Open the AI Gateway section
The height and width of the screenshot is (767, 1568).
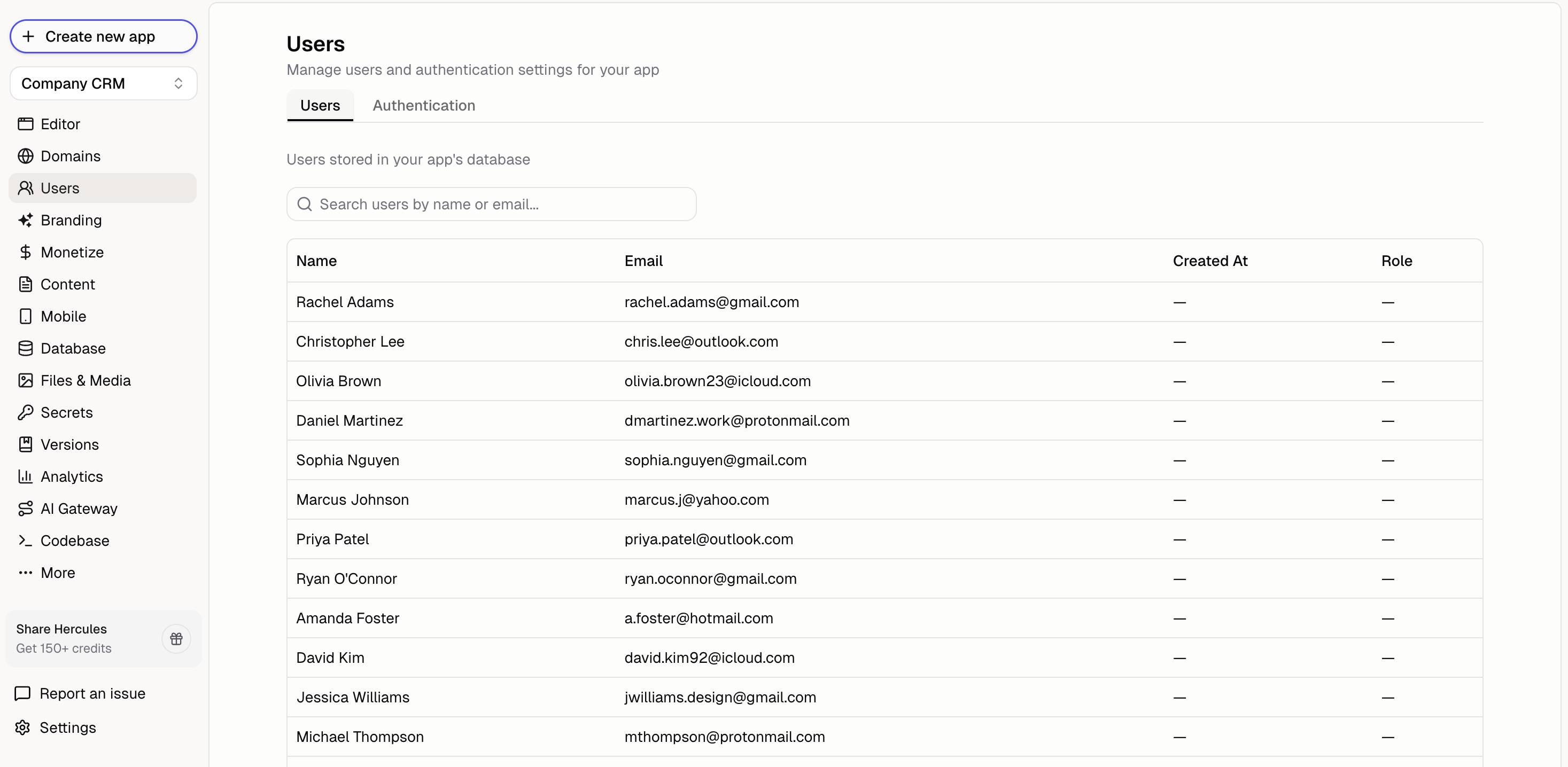click(79, 508)
